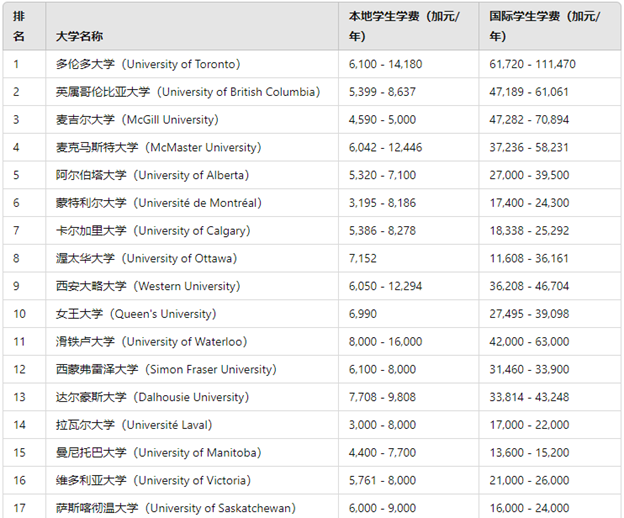
Task: Select the University of Ottawa cell
Action: (x=192, y=258)
